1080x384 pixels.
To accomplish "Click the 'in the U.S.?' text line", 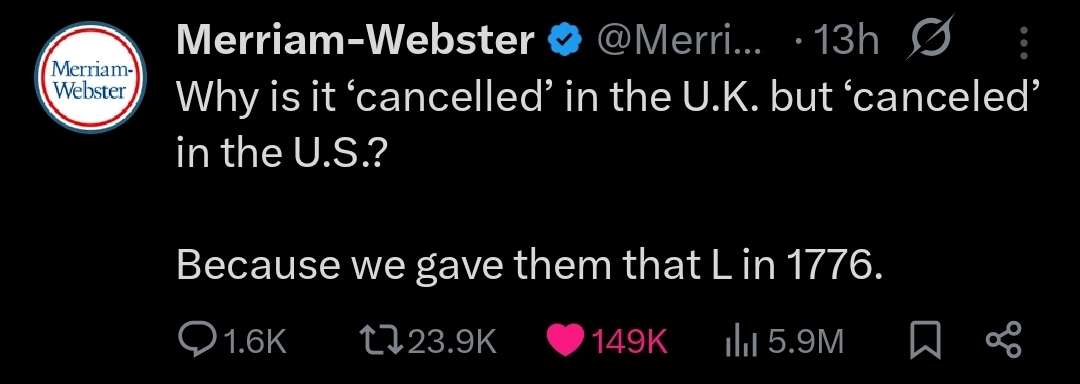I will pyautogui.click(x=282, y=155).
